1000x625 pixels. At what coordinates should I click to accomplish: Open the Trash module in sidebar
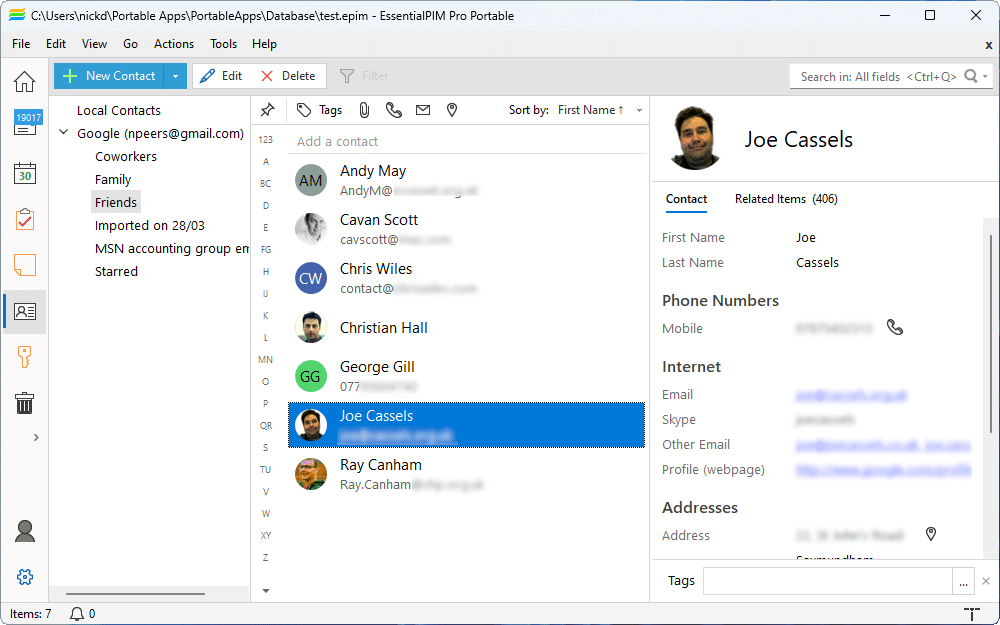(x=24, y=403)
